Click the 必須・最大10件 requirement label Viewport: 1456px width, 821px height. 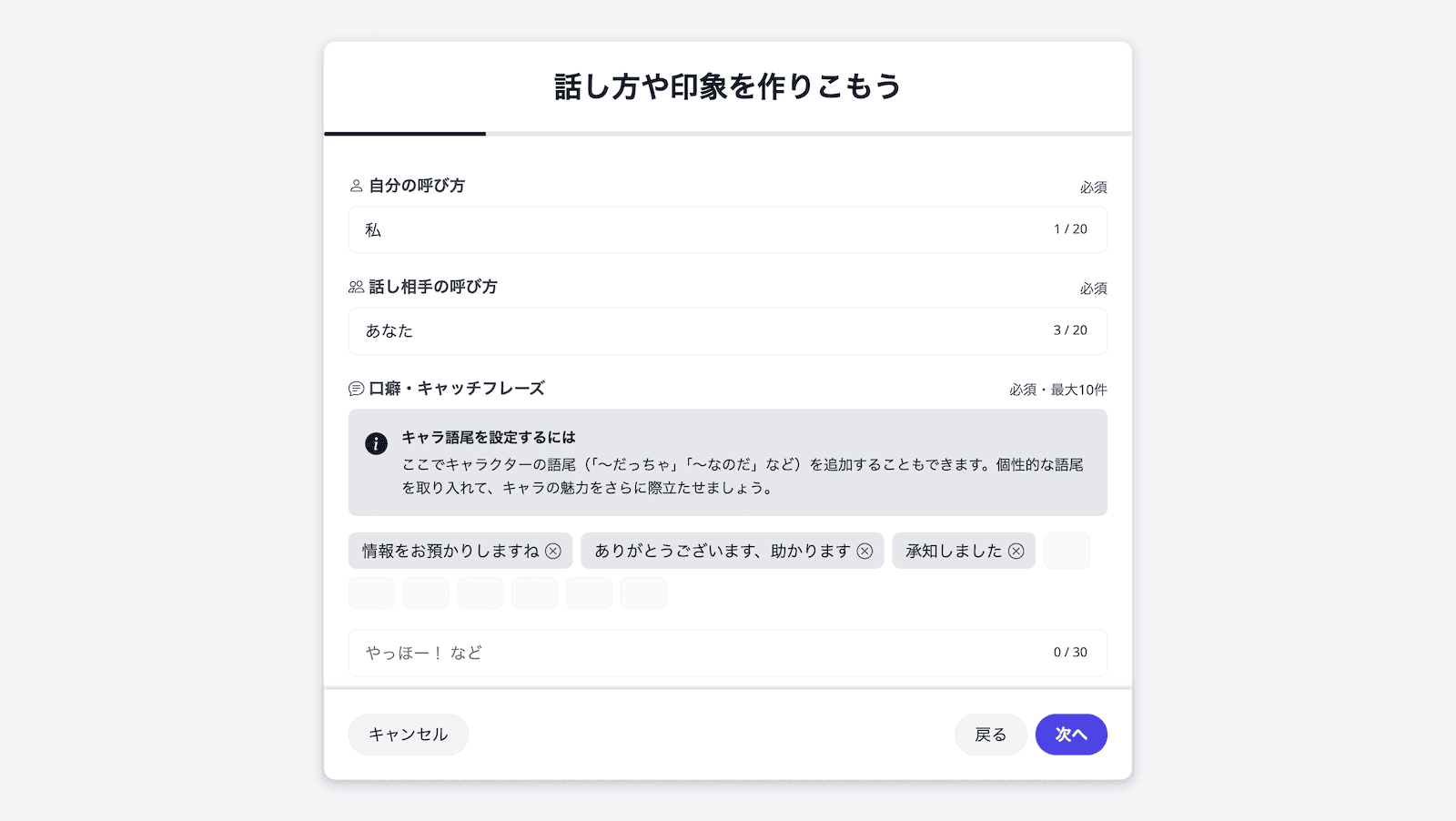(1058, 388)
